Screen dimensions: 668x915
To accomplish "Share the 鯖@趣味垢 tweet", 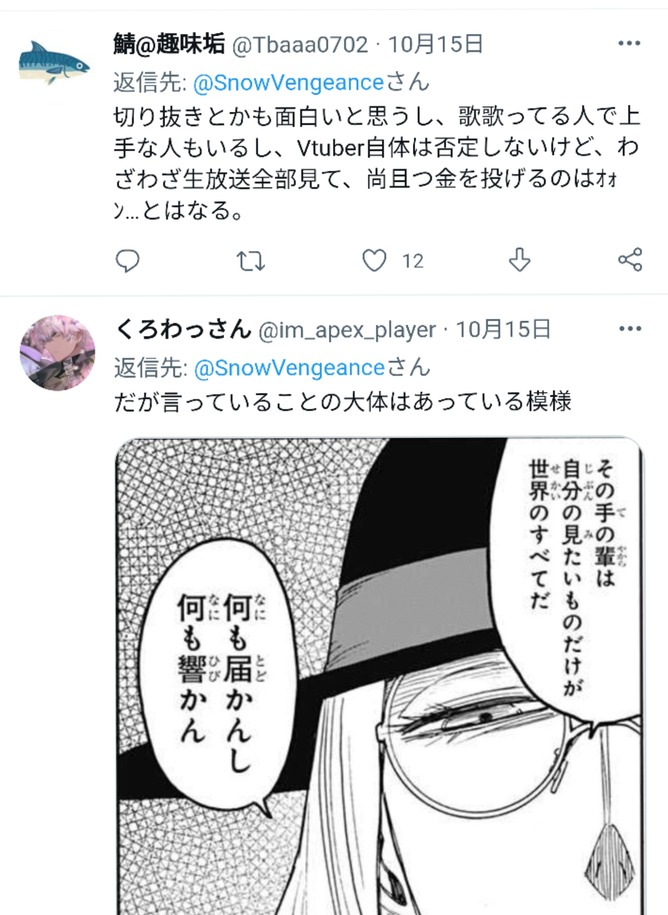I will tap(630, 260).
